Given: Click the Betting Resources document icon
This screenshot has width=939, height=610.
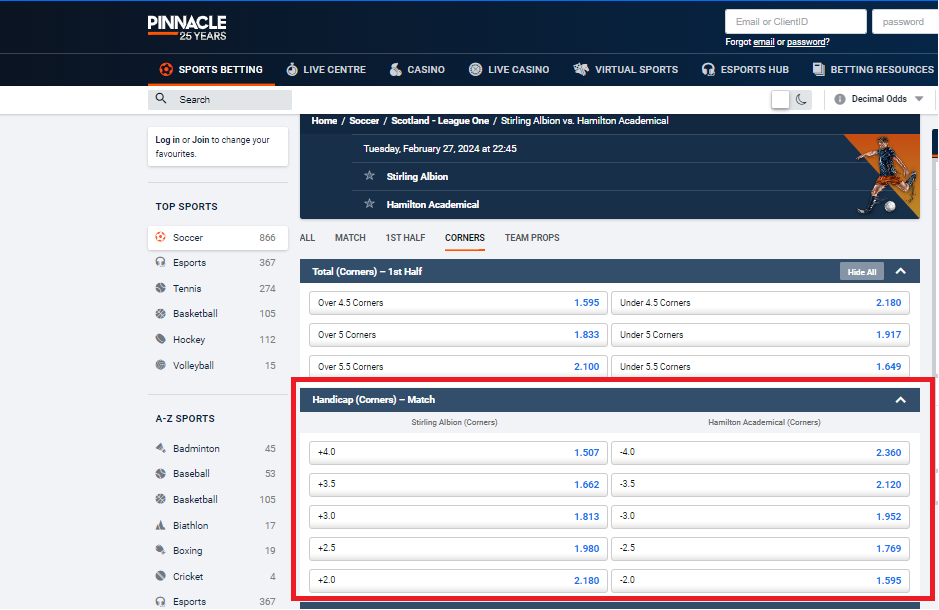Looking at the screenshot, I should pyautogui.click(x=818, y=69).
